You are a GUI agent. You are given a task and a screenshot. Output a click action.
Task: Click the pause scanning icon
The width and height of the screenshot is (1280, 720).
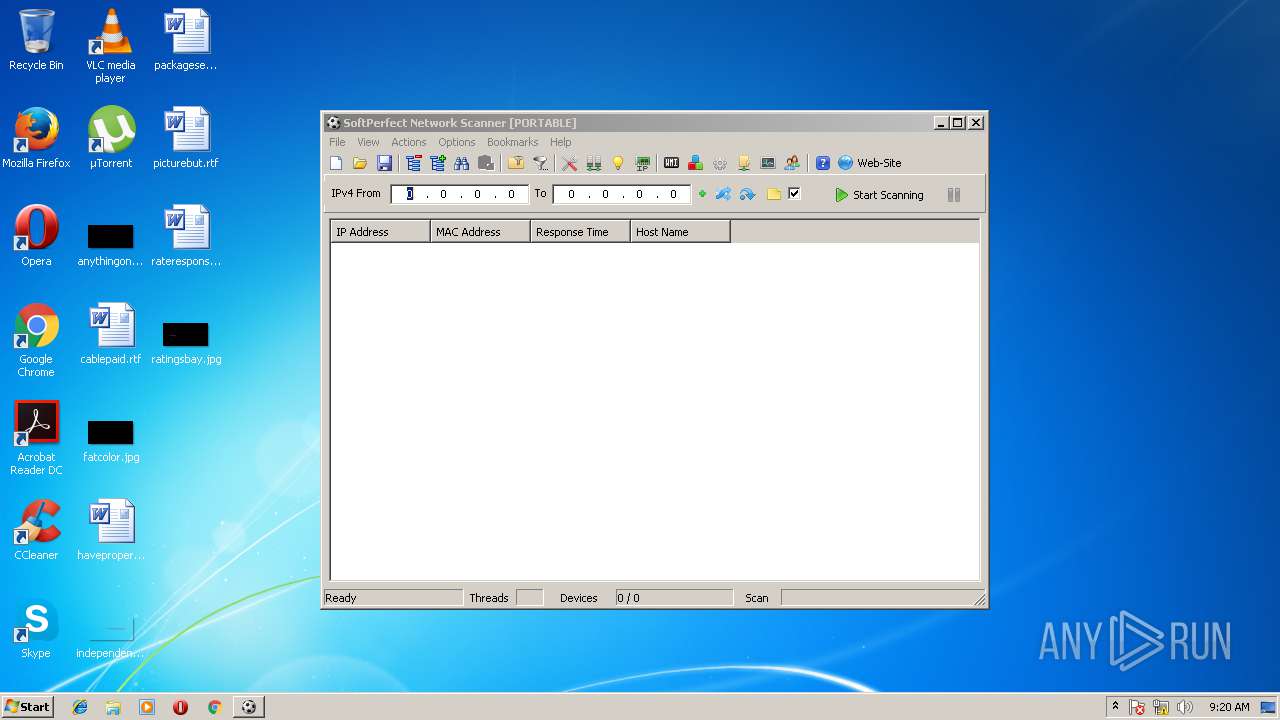954,195
